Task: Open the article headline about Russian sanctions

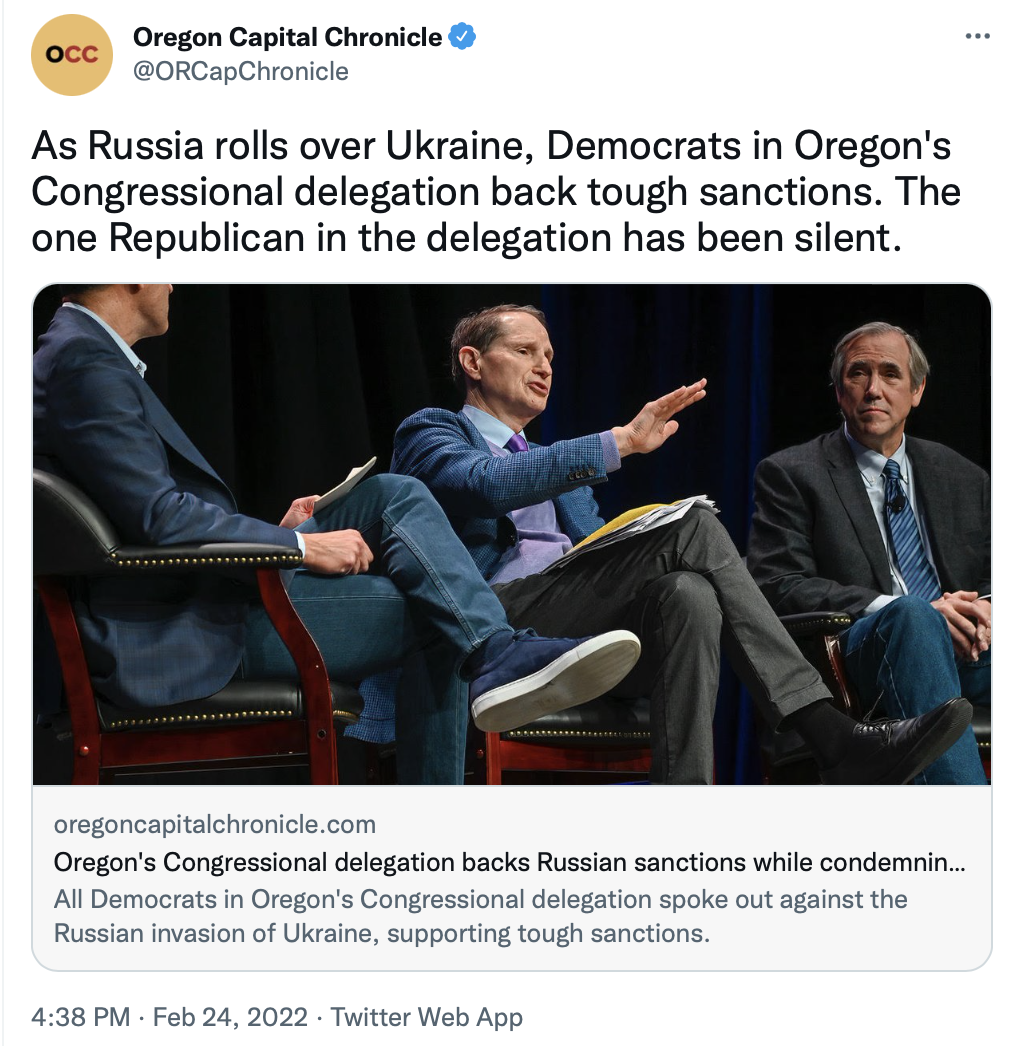Action: 510,862
